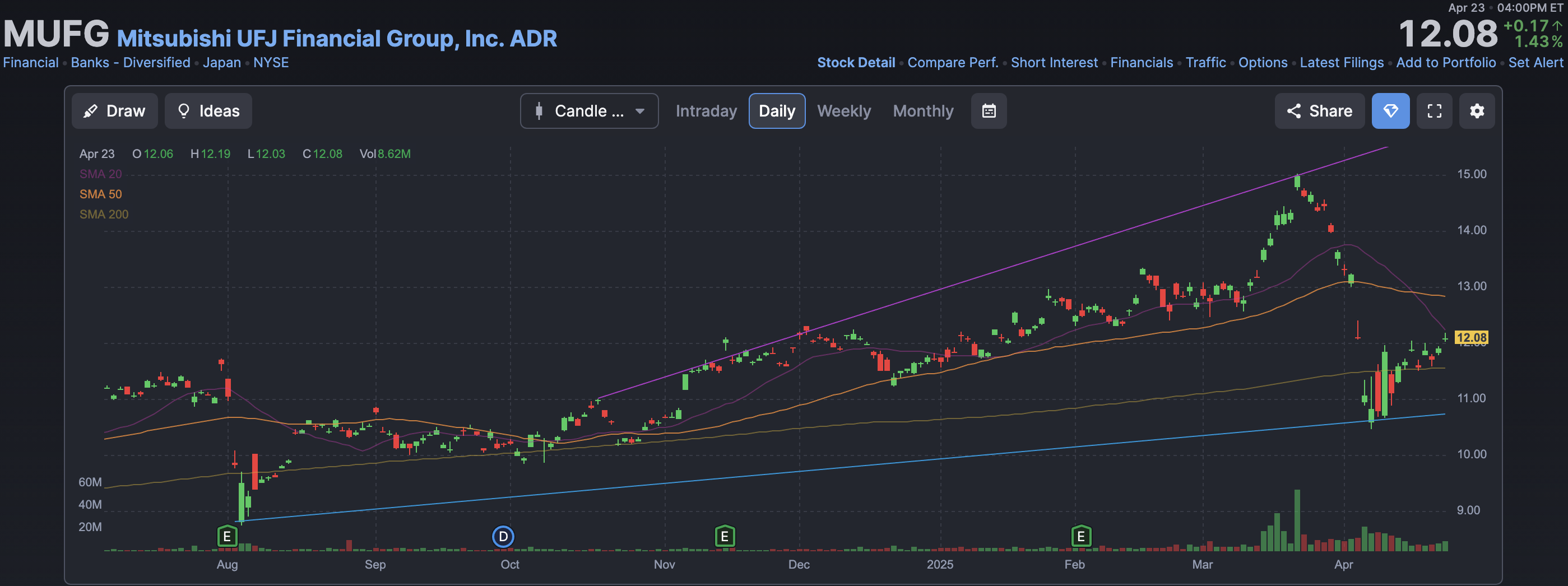
Task: Select the Daily timeframe
Action: click(777, 111)
